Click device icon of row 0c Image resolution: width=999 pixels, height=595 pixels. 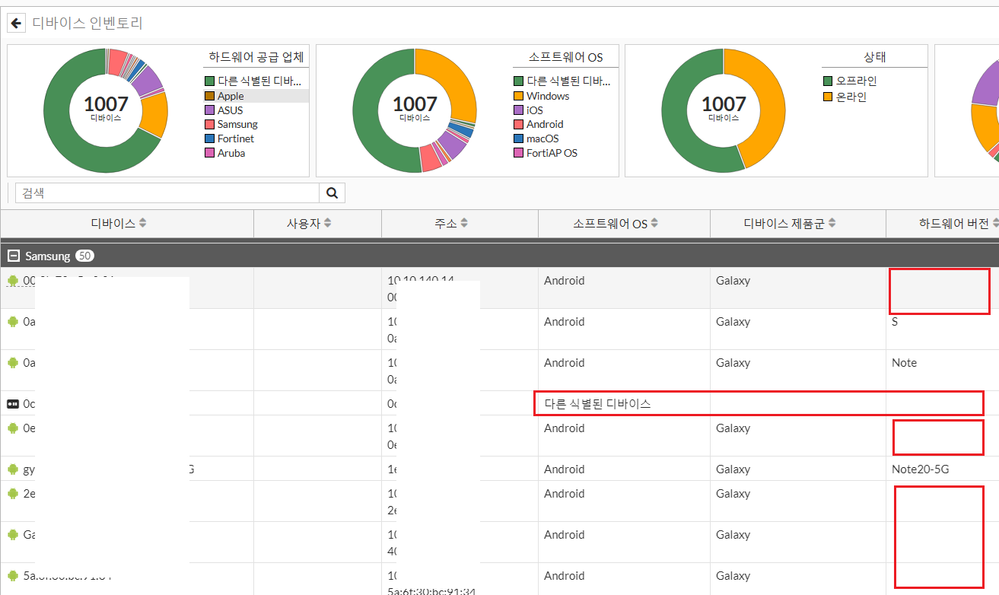click(13, 404)
